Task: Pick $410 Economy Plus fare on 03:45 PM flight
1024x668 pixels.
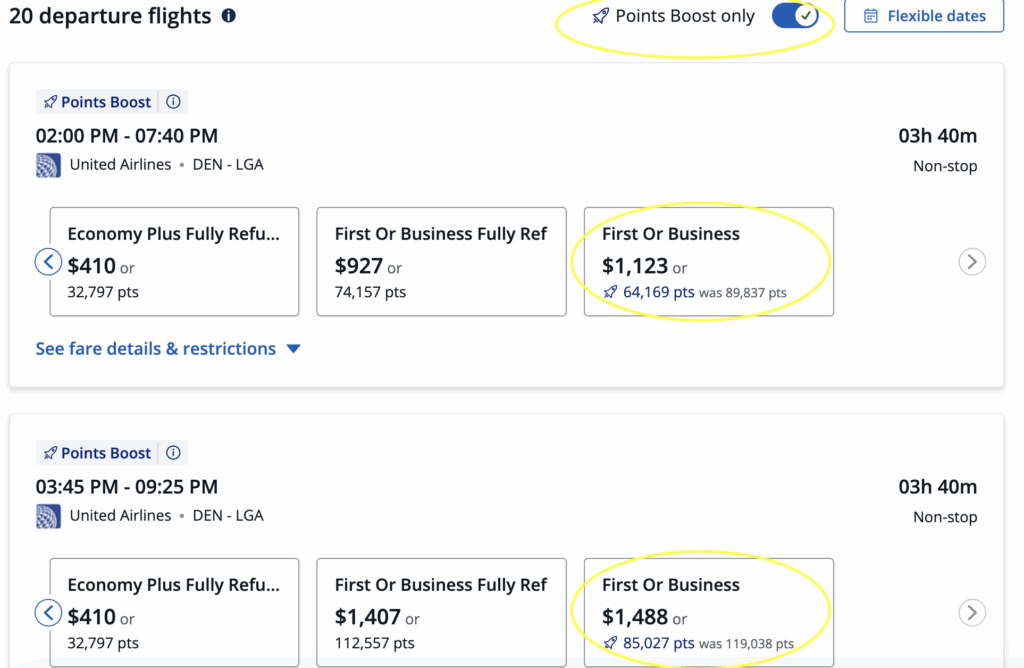Action: point(174,613)
